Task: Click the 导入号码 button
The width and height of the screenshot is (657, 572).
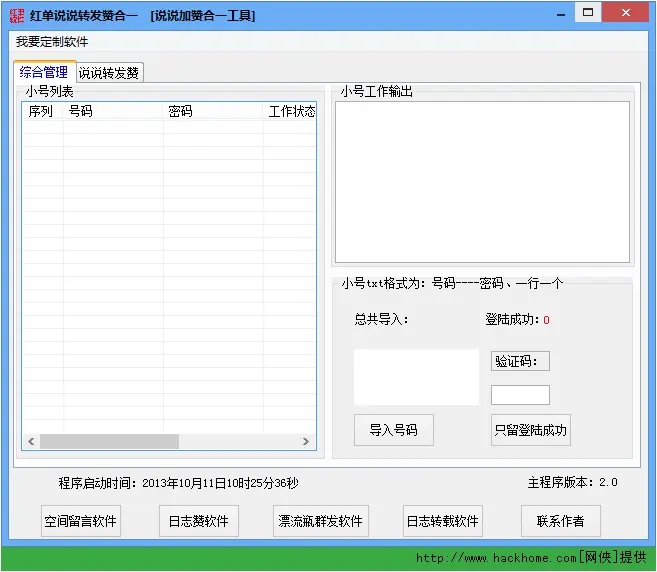Action: (394, 430)
